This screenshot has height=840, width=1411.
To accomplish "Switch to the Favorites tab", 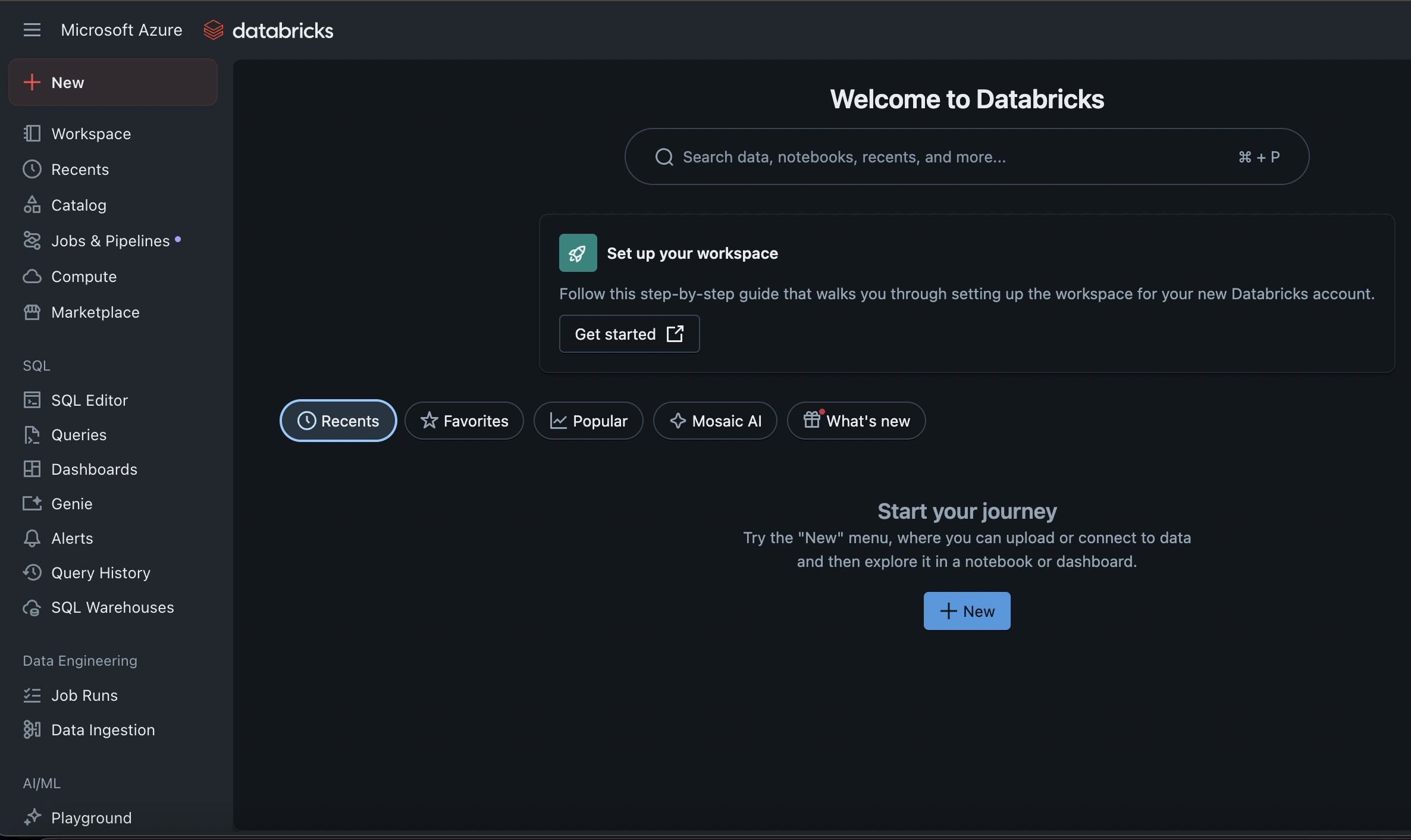I will coord(465,421).
